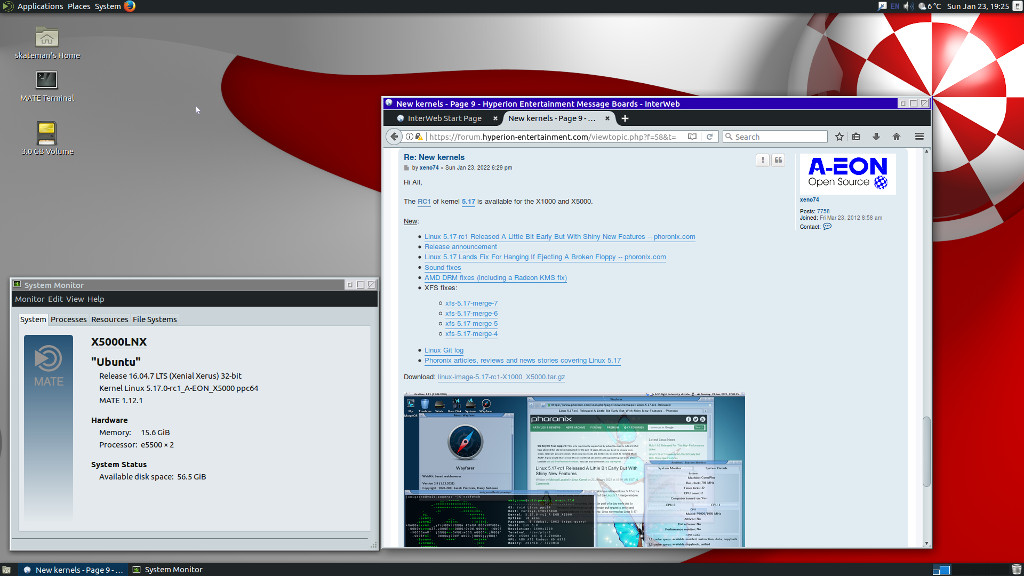Open the Phoronix articles covering Linux 5.17 link

pos(522,360)
